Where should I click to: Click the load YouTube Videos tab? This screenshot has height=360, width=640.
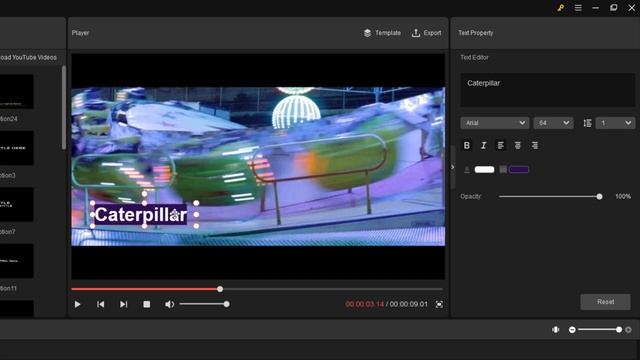[28, 58]
